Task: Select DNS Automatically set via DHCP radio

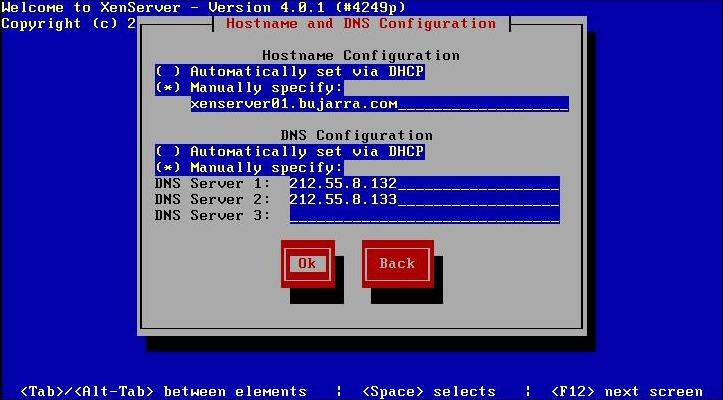Action: coord(290,152)
